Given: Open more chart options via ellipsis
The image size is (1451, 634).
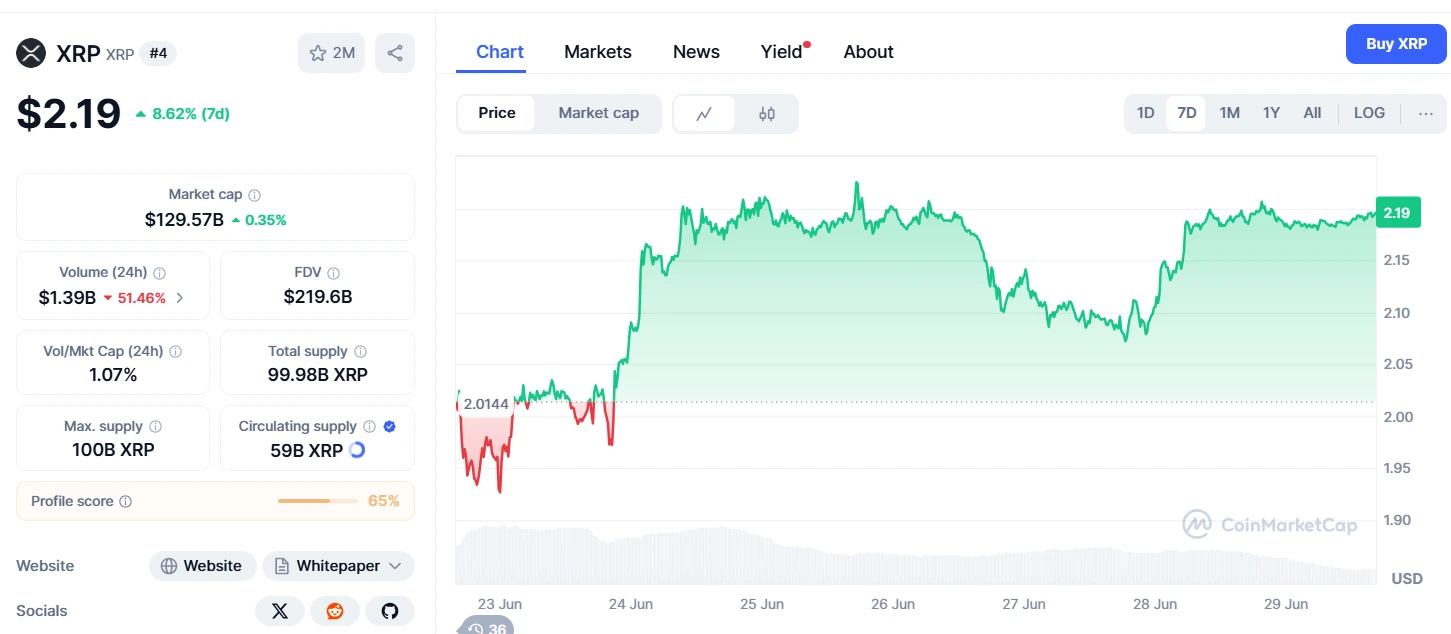Looking at the screenshot, I should point(1425,113).
